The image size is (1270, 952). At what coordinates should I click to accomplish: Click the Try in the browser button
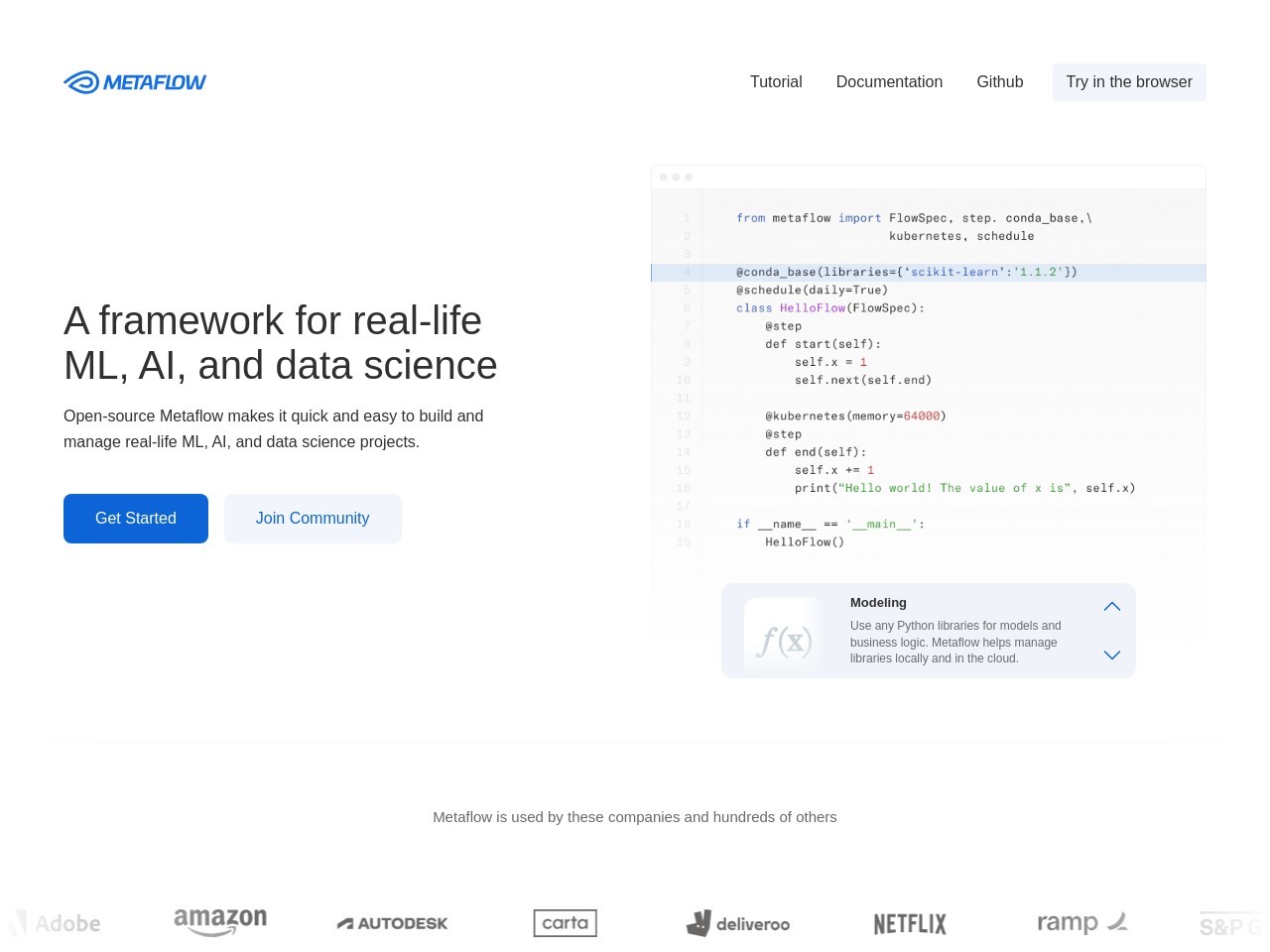(1129, 82)
